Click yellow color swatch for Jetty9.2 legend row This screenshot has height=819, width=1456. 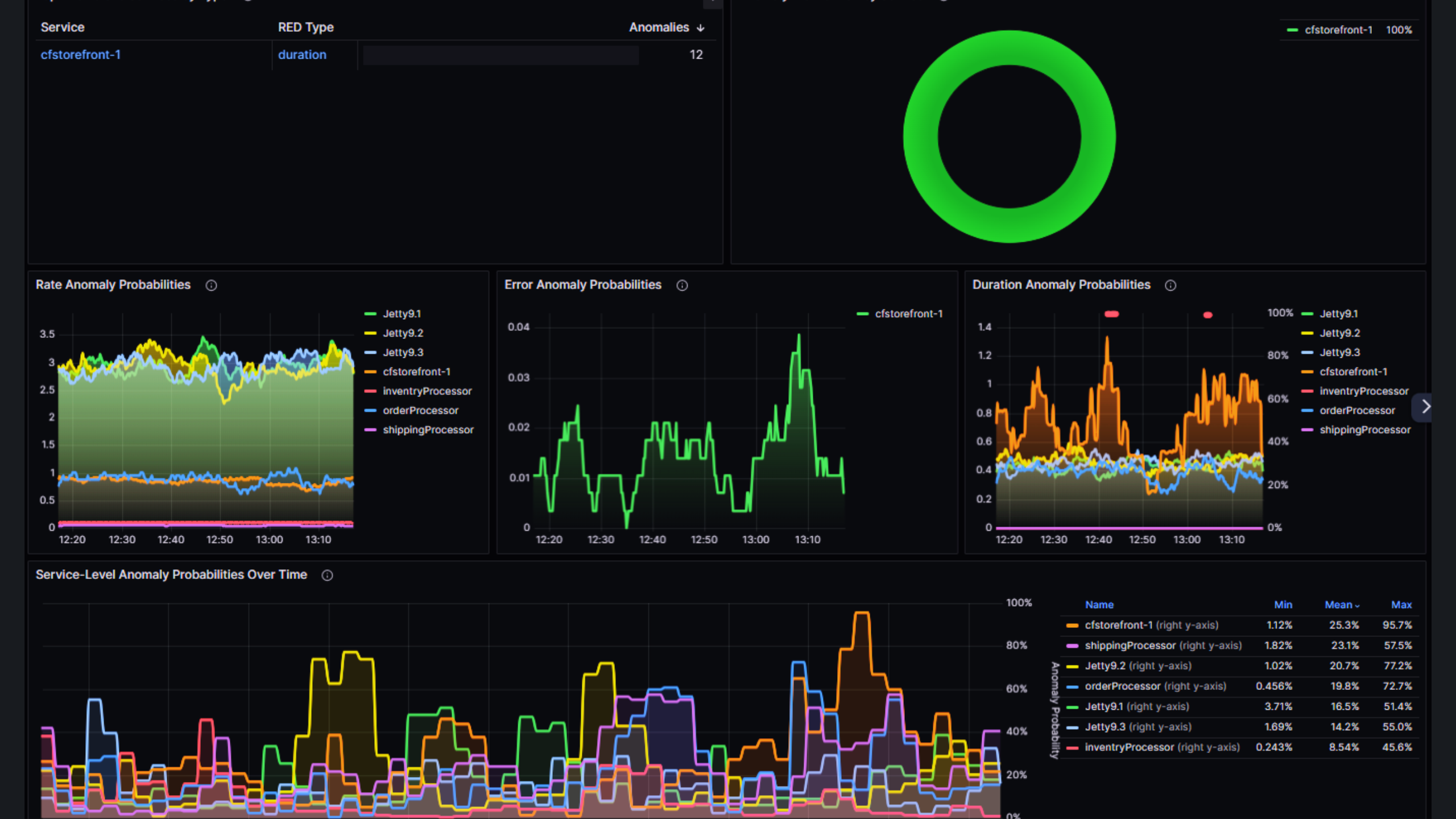(x=1072, y=667)
